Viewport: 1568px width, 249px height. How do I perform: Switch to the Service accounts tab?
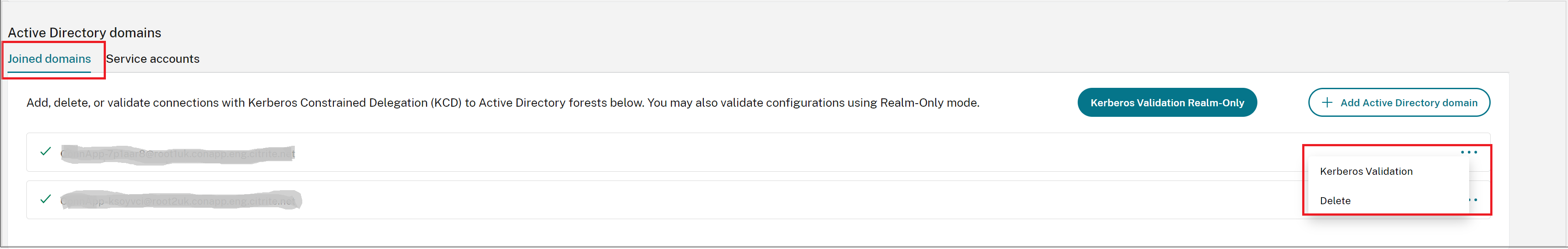coord(152,59)
